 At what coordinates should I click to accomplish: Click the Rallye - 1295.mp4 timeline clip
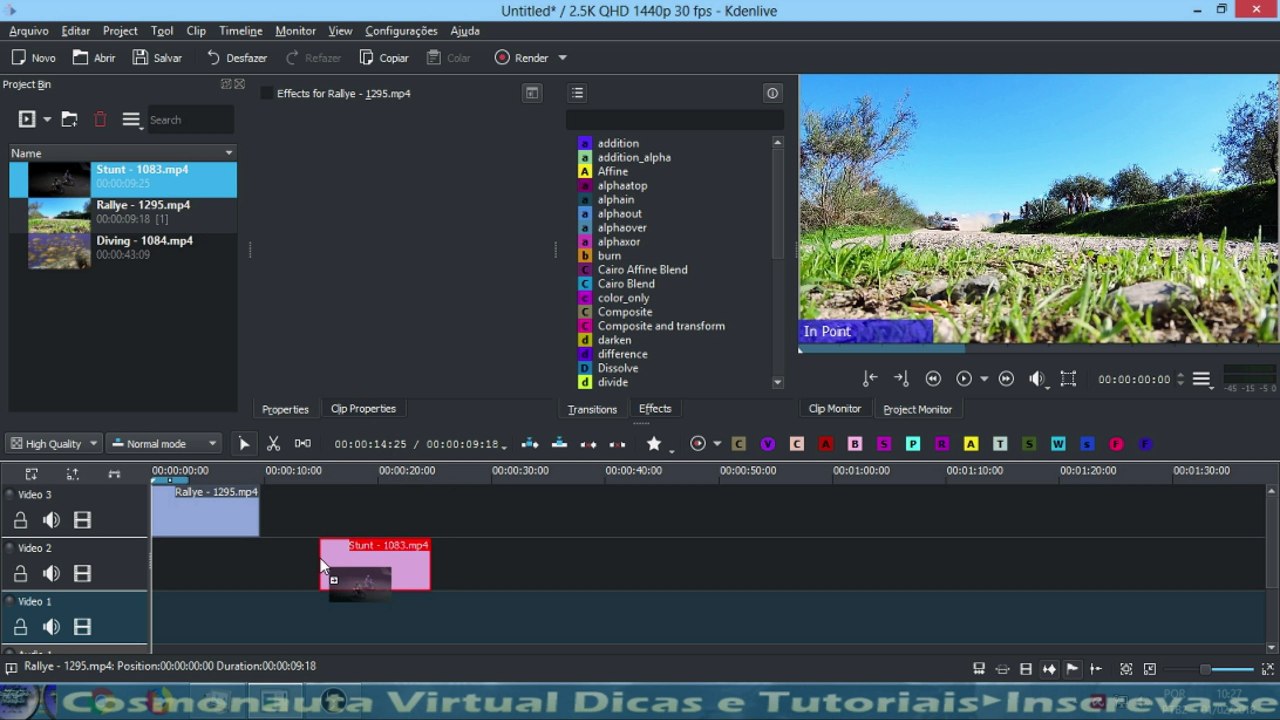(205, 511)
